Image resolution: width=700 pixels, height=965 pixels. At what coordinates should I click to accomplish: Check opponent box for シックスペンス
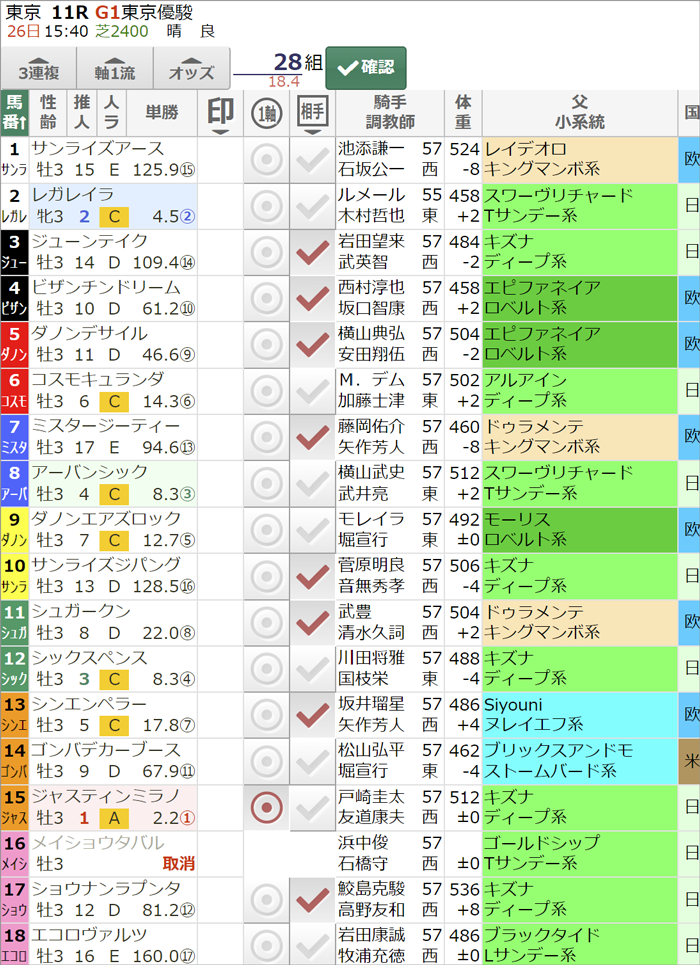pos(313,668)
